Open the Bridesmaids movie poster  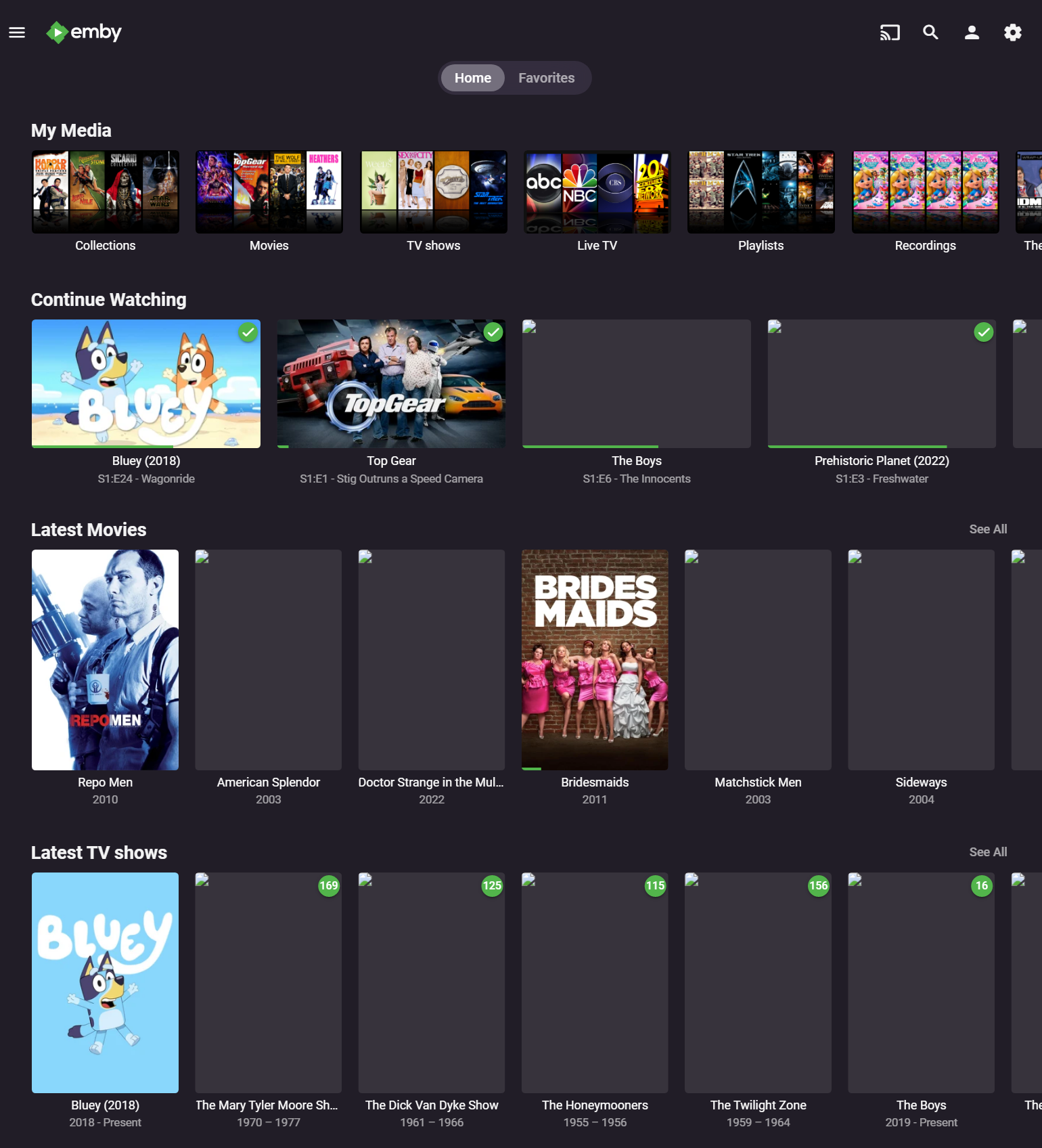click(595, 660)
